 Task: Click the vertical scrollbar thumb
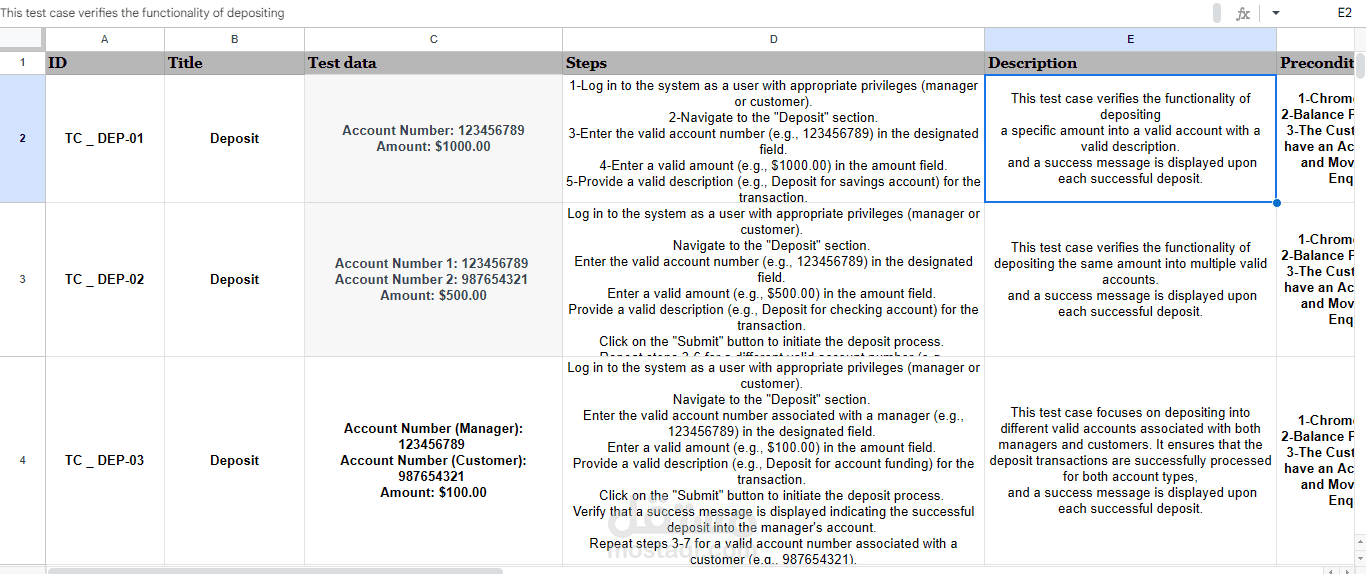1360,65
